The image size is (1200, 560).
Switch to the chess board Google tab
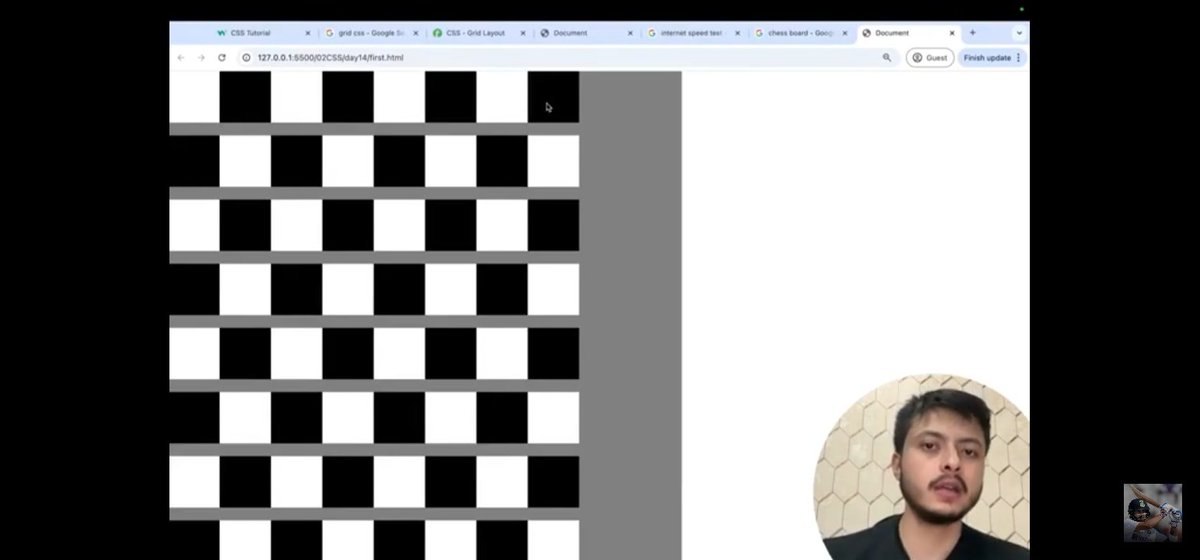click(801, 33)
